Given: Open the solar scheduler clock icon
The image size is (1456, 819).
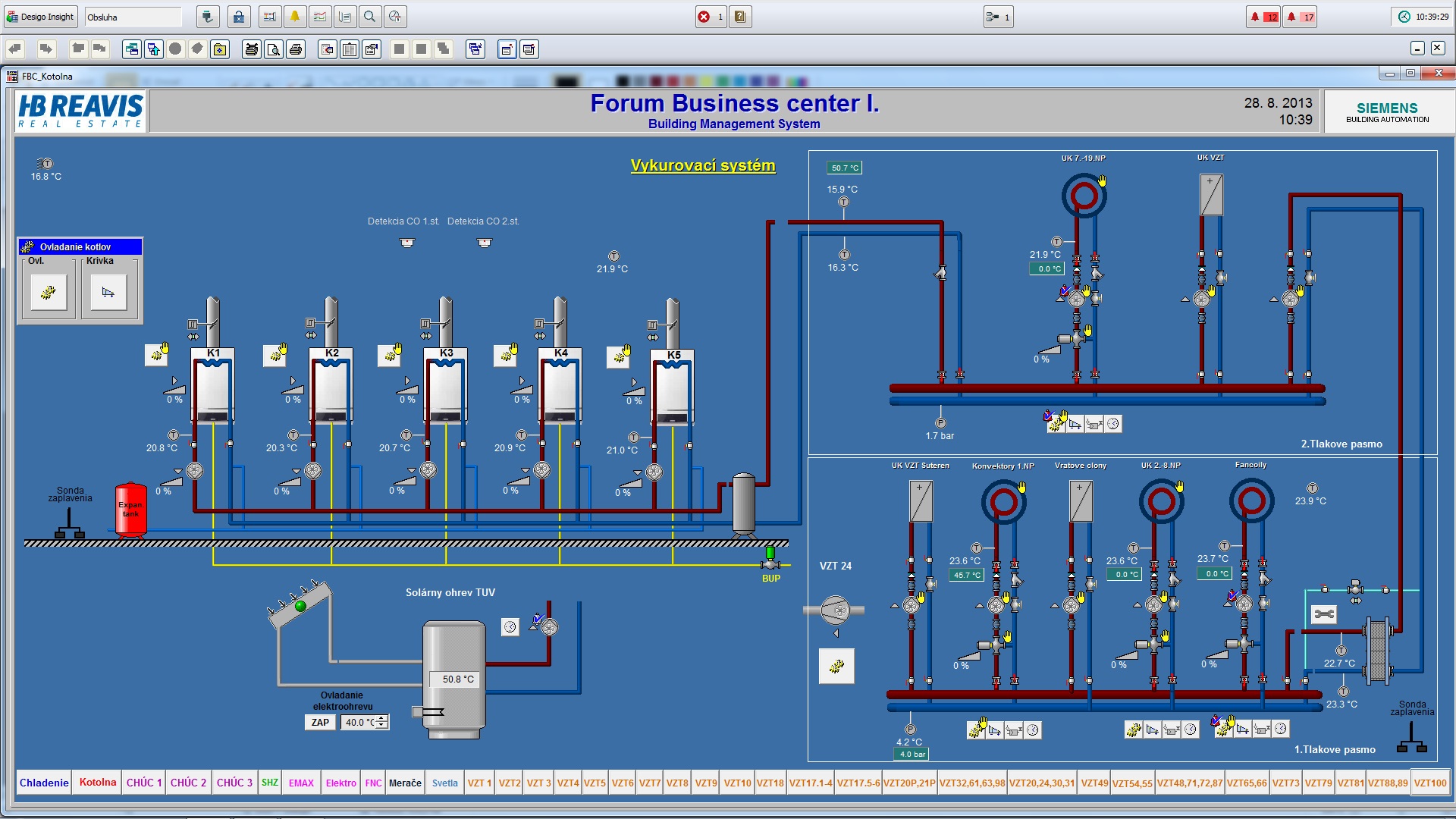Looking at the screenshot, I should pos(510,626).
